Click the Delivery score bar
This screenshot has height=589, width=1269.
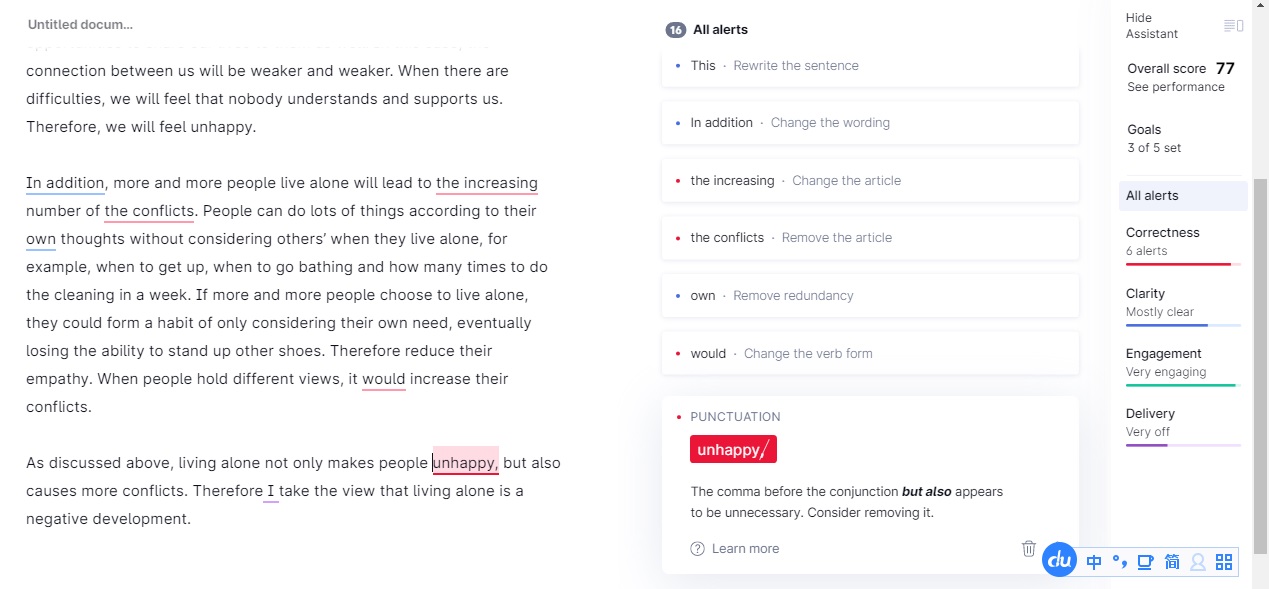pyautogui.click(x=1183, y=445)
